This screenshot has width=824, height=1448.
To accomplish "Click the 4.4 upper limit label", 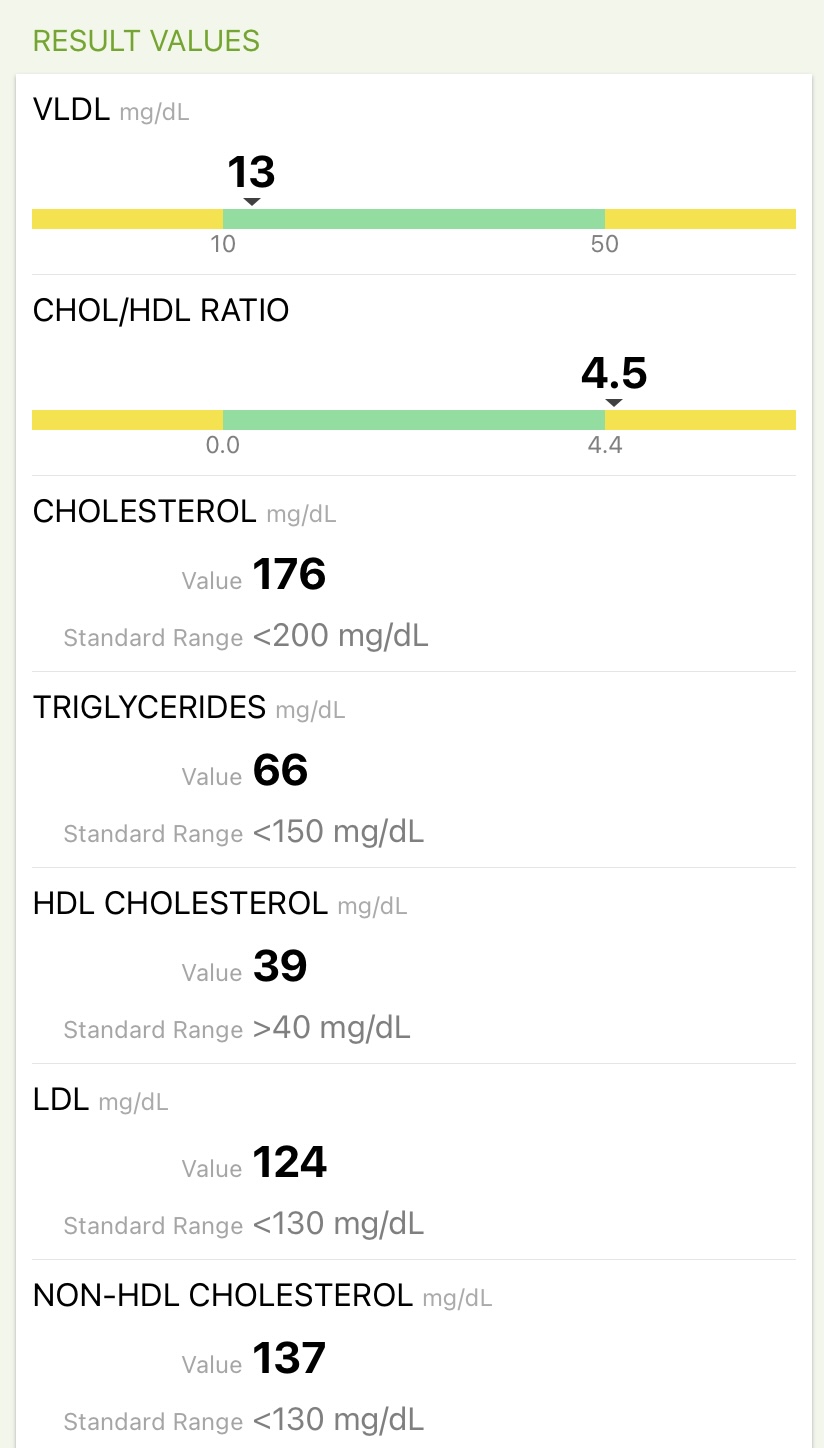I will coord(605,446).
